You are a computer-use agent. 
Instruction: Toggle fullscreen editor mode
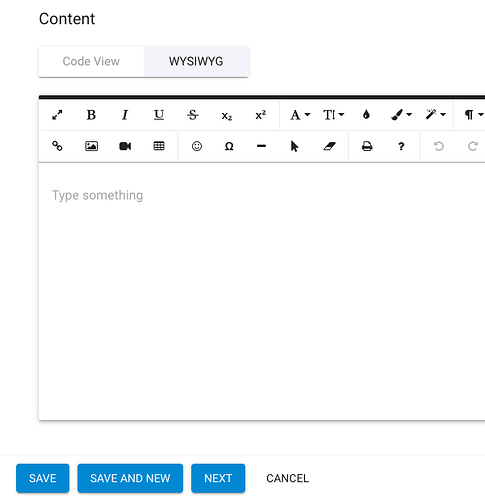point(57,115)
